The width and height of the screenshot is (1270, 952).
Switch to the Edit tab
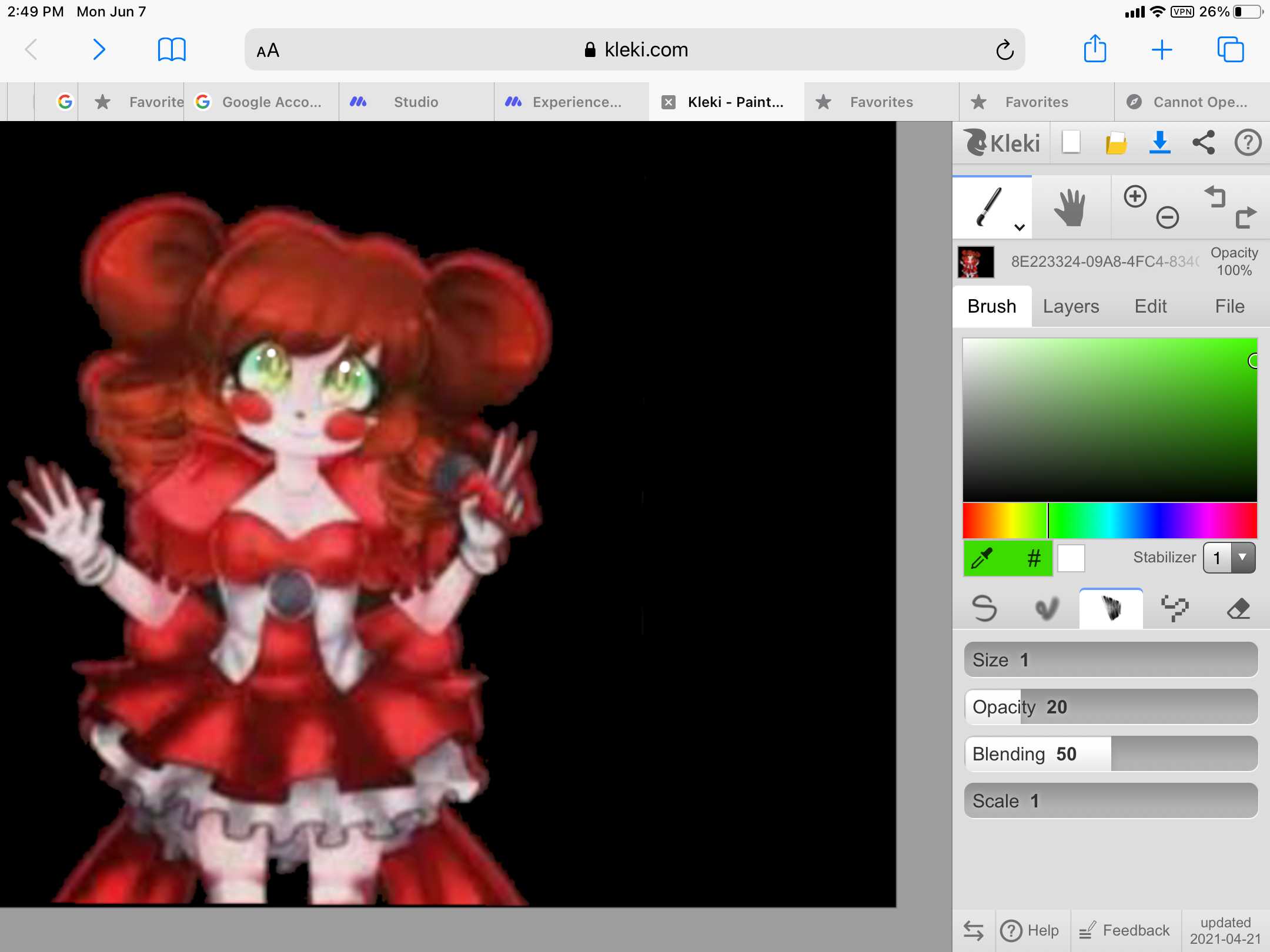tap(1150, 306)
